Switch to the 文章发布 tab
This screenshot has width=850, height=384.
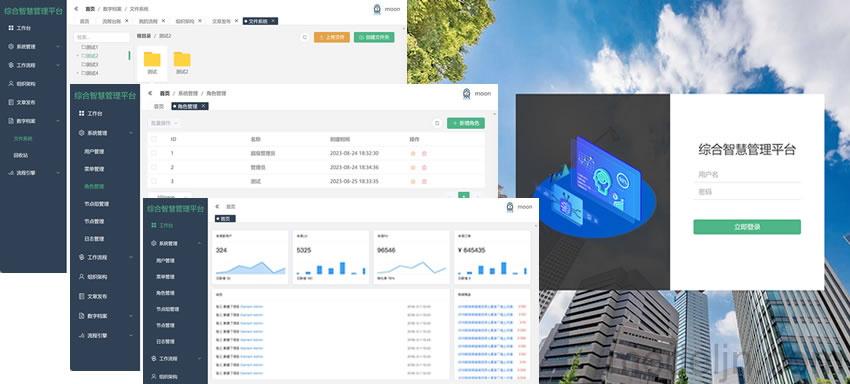(x=222, y=21)
